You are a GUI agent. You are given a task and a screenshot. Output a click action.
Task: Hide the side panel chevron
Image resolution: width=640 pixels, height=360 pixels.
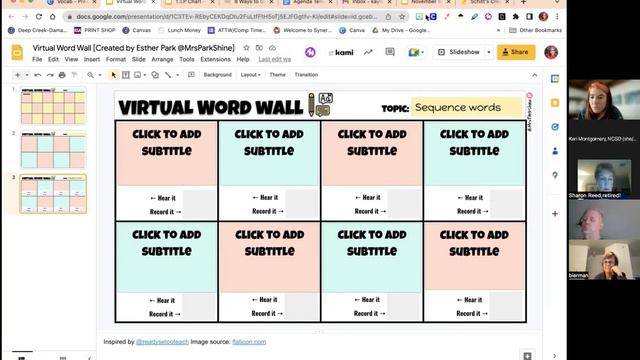tap(555, 356)
